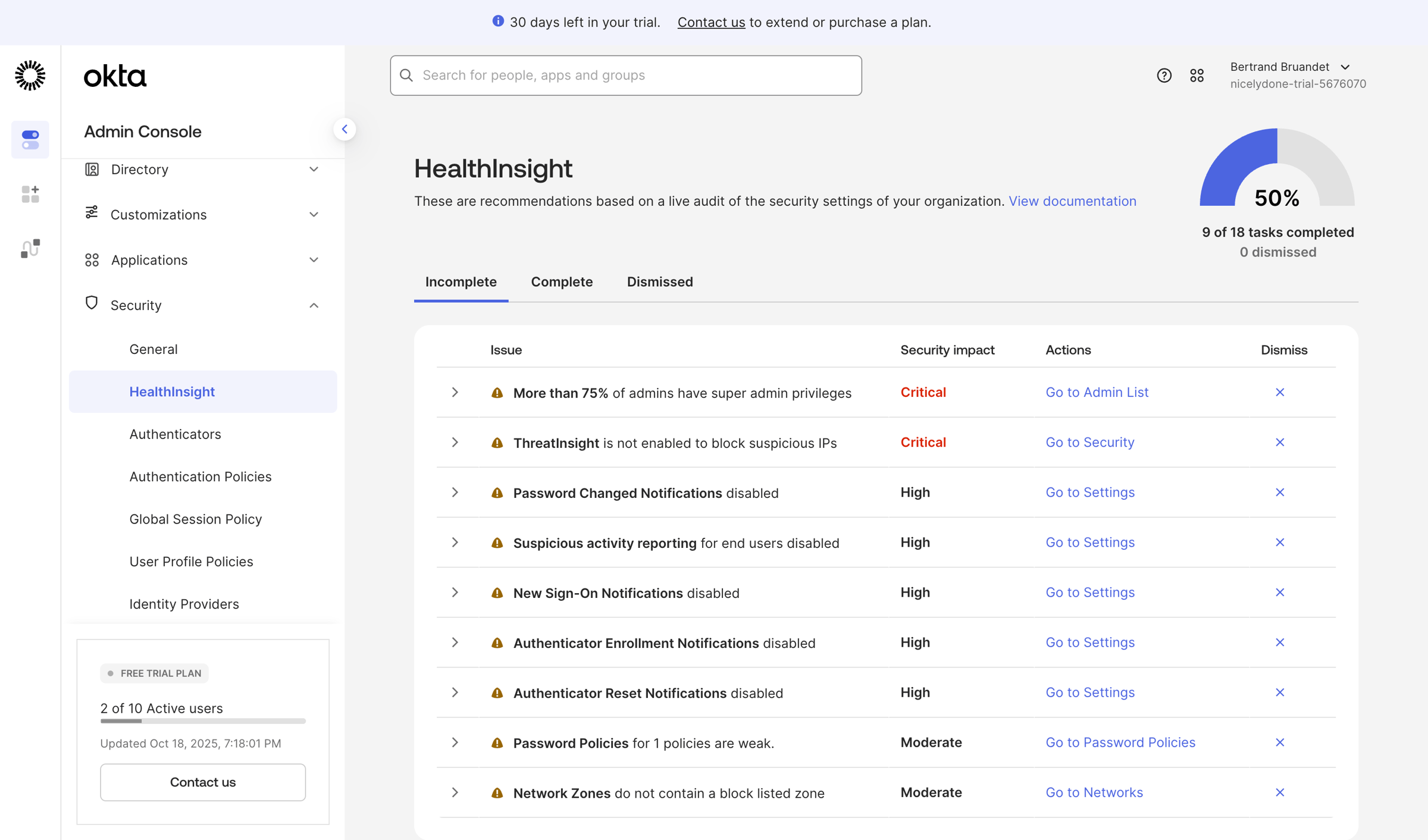
Task: Collapse the sidebar with the arrow button
Action: click(345, 129)
